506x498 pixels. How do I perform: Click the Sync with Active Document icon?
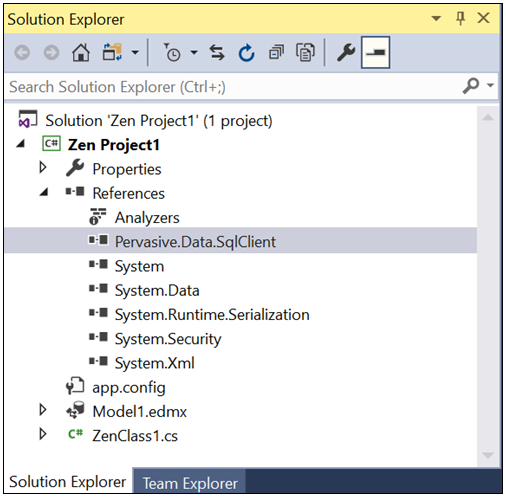pos(217,53)
